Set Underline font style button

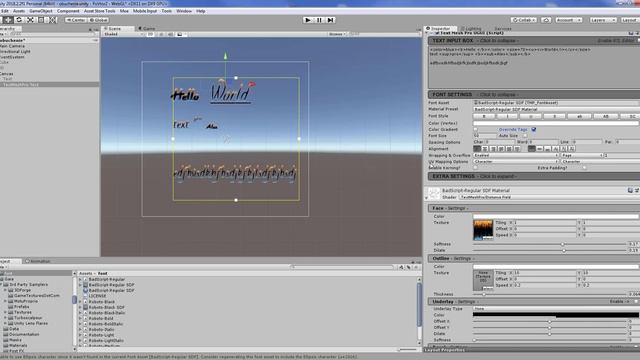tap(531, 116)
